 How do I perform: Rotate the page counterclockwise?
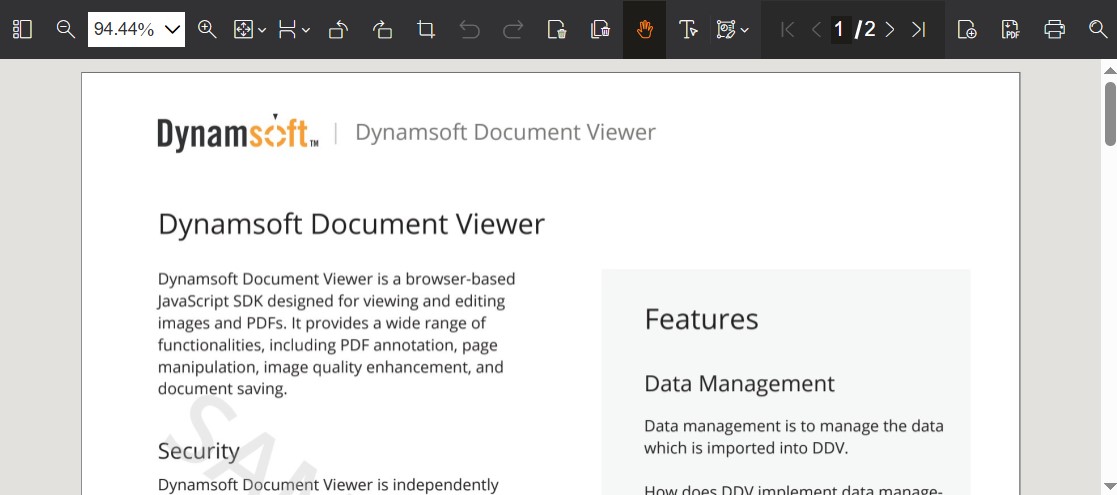point(338,30)
